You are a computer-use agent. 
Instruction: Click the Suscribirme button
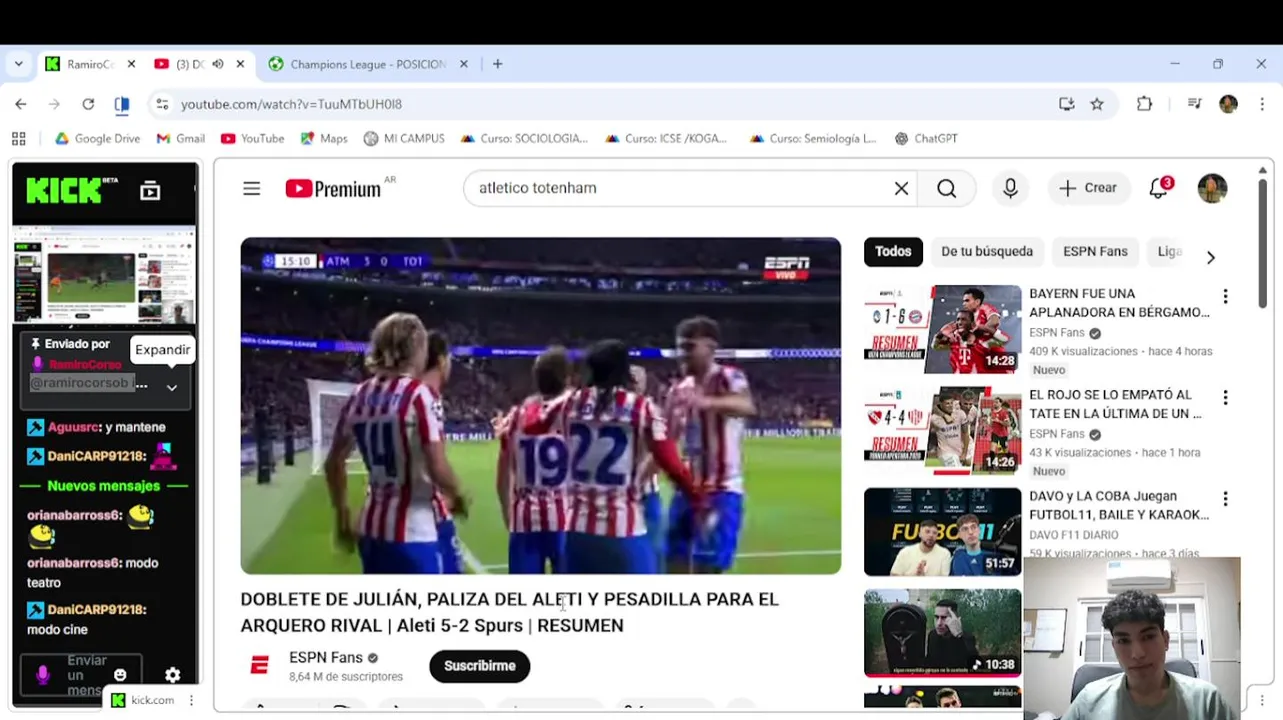479,666
